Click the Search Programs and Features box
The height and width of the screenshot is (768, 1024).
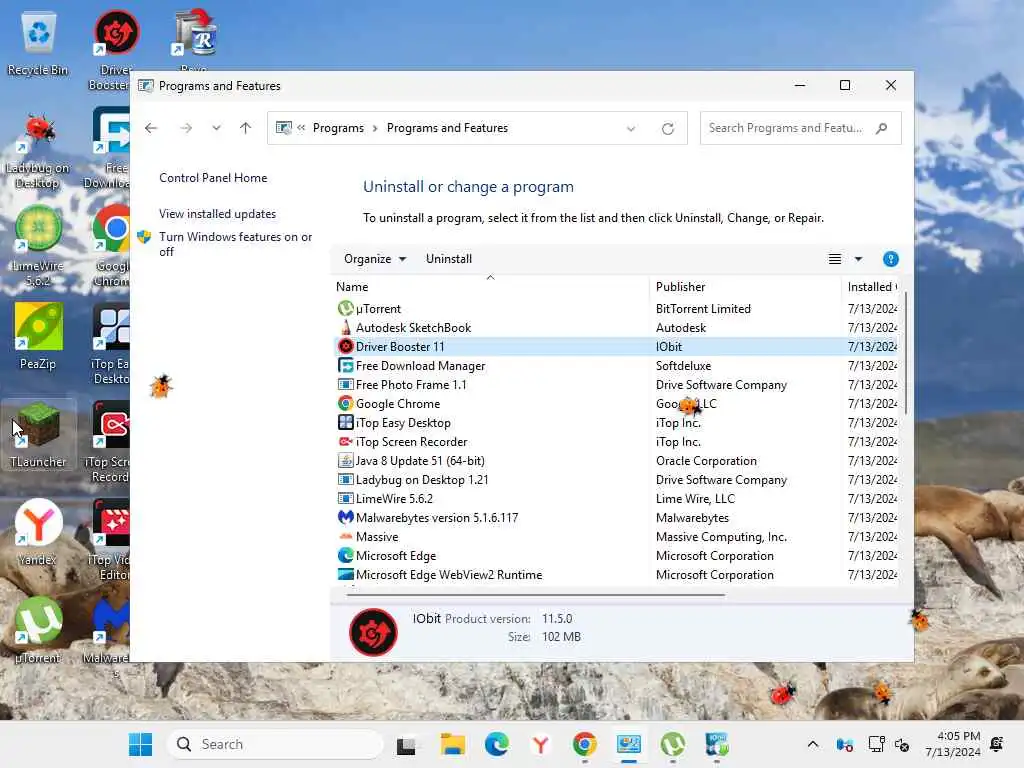800,128
